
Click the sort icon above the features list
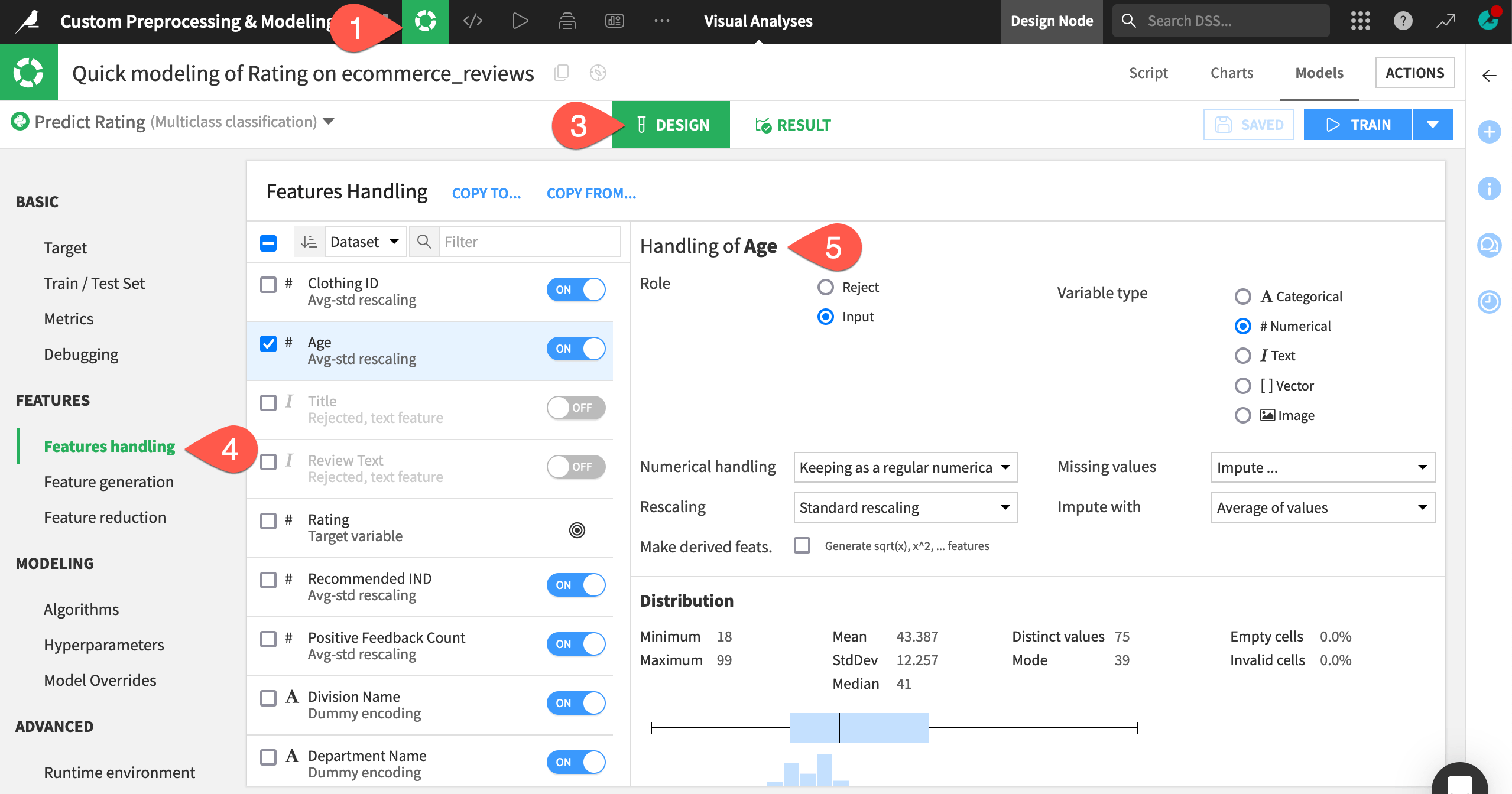pos(309,242)
